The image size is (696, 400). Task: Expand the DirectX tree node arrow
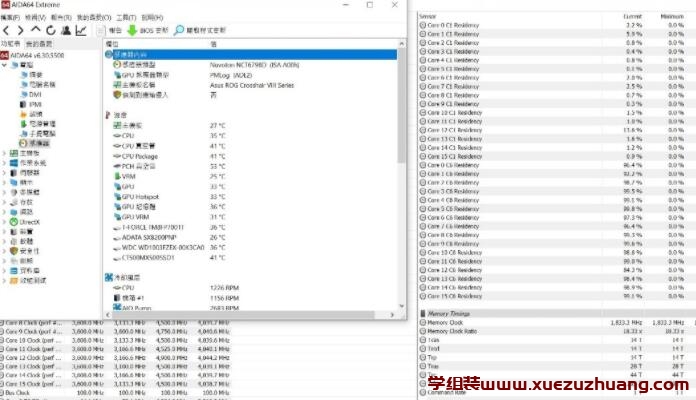click(4, 221)
